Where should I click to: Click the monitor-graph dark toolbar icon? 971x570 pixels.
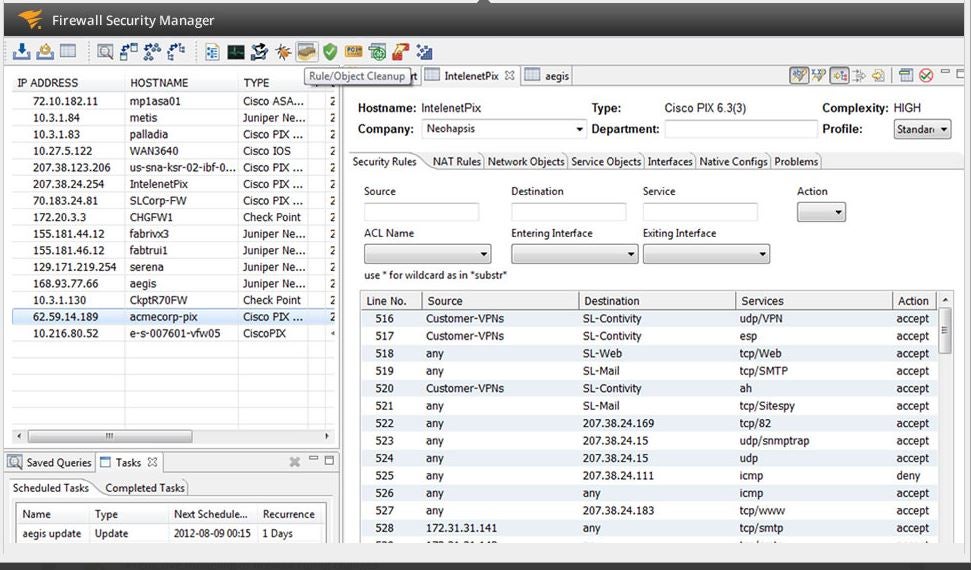(x=236, y=52)
